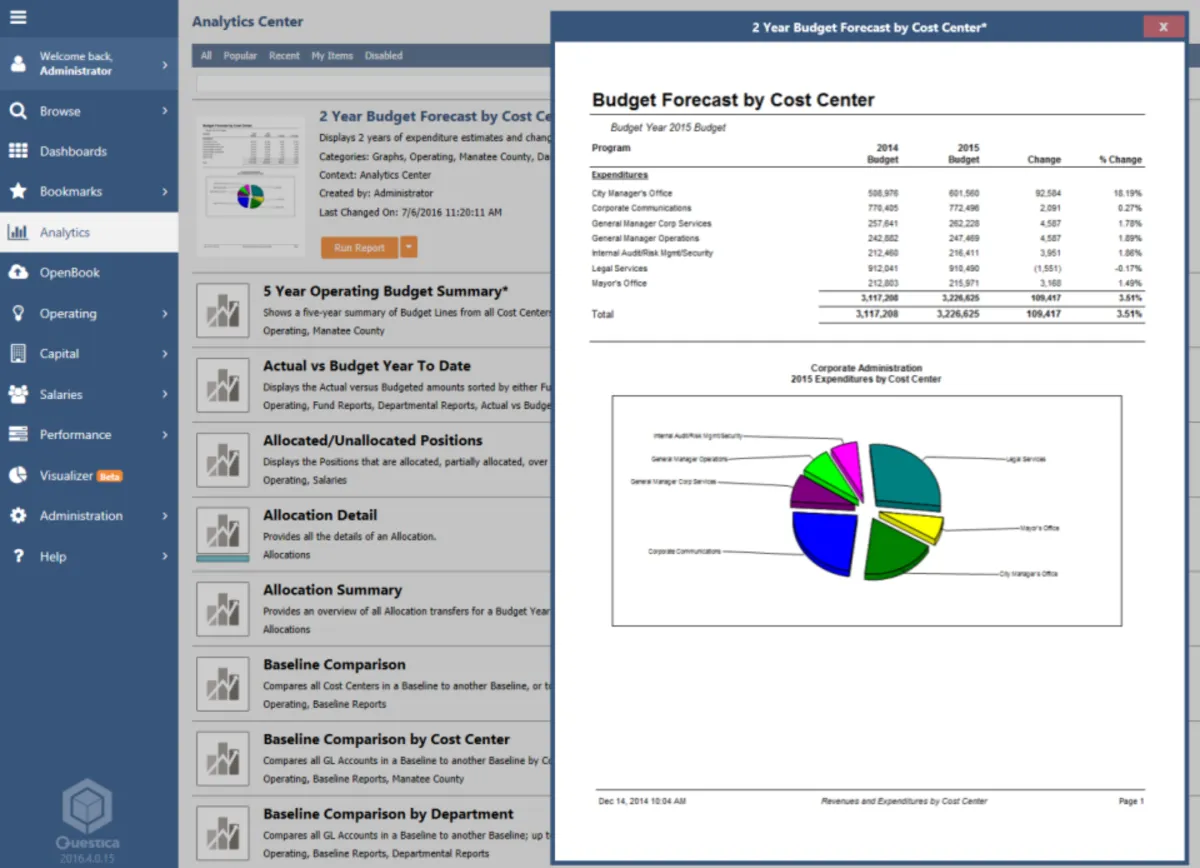1200x868 pixels.
Task: Click the 5 Year Operating Budget Summary report icon
Action: pos(222,309)
